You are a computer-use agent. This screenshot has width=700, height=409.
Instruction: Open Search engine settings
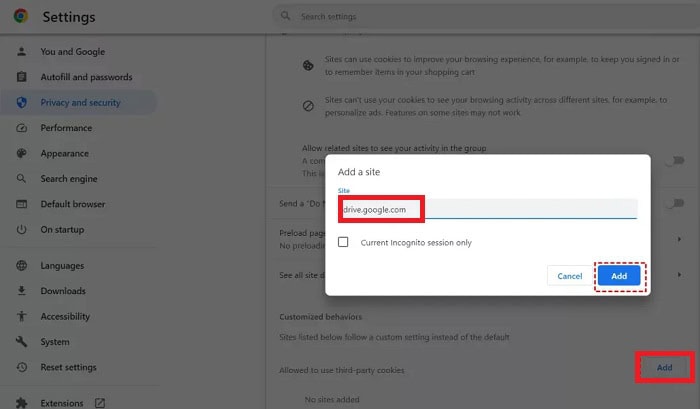tap(69, 179)
